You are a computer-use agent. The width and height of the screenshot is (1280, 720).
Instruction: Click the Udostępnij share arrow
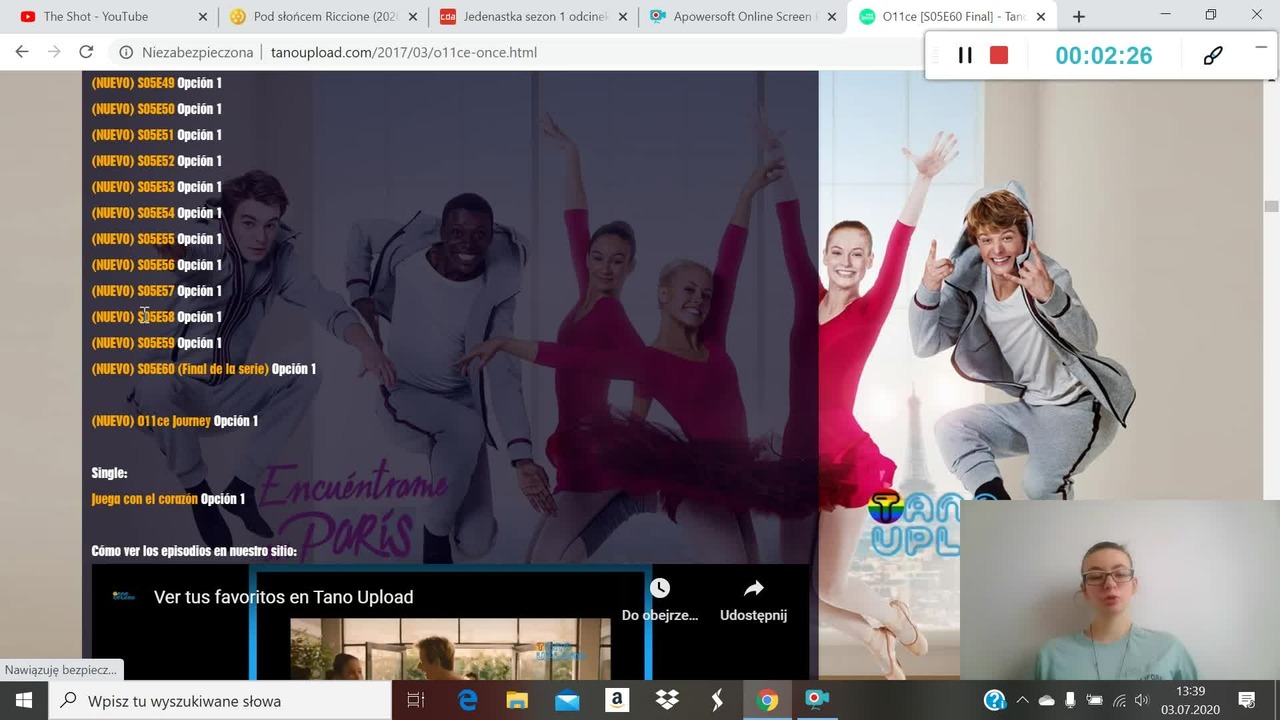[x=753, y=588]
